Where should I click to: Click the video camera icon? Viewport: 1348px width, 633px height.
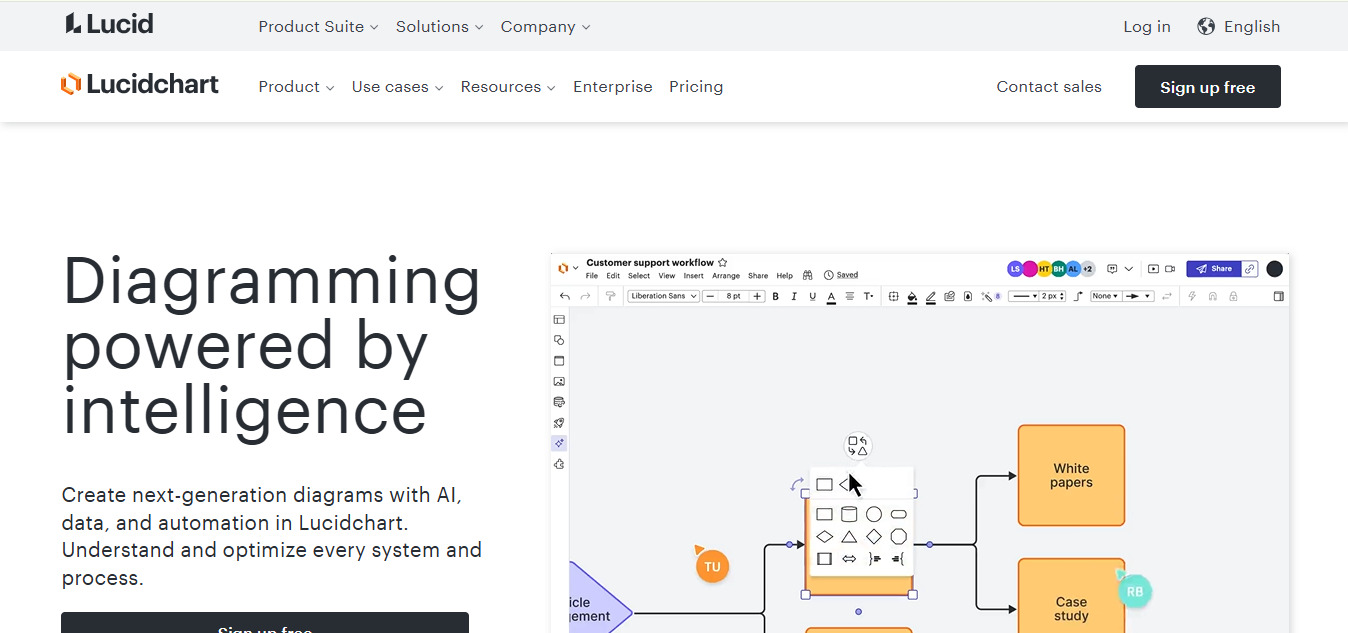click(1170, 269)
